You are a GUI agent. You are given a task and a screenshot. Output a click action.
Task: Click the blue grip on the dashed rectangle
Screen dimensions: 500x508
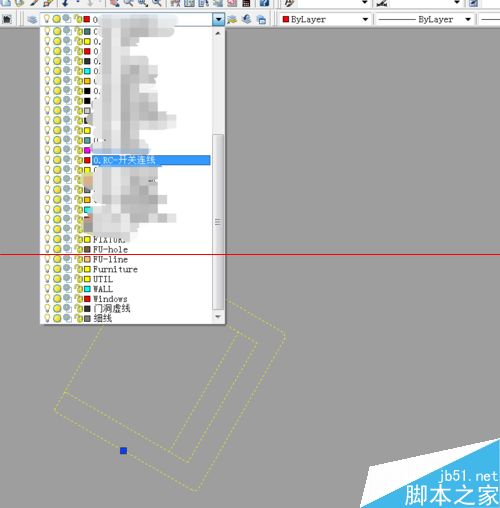(123, 451)
